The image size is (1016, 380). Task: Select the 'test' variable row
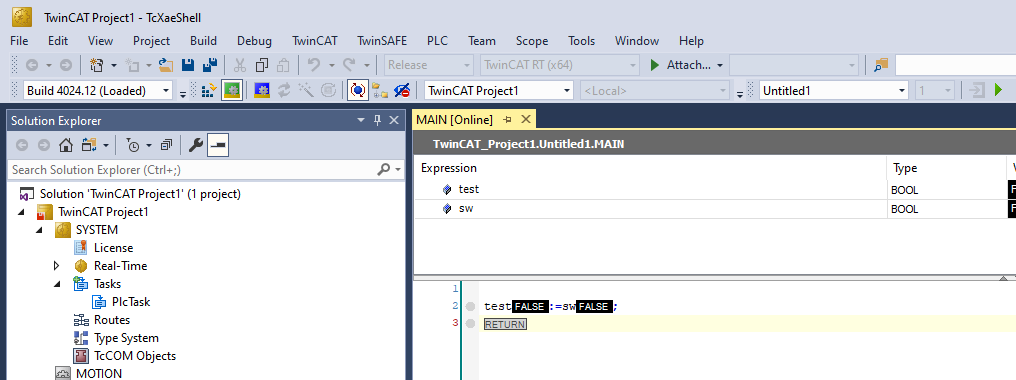click(x=715, y=189)
